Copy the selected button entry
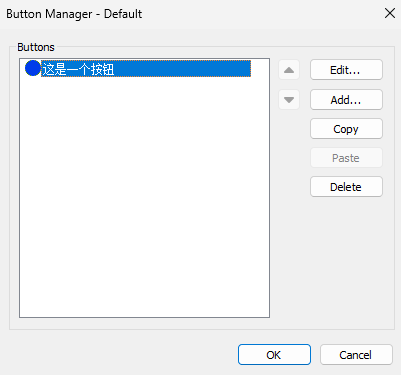This screenshot has height=375, width=401. point(346,129)
